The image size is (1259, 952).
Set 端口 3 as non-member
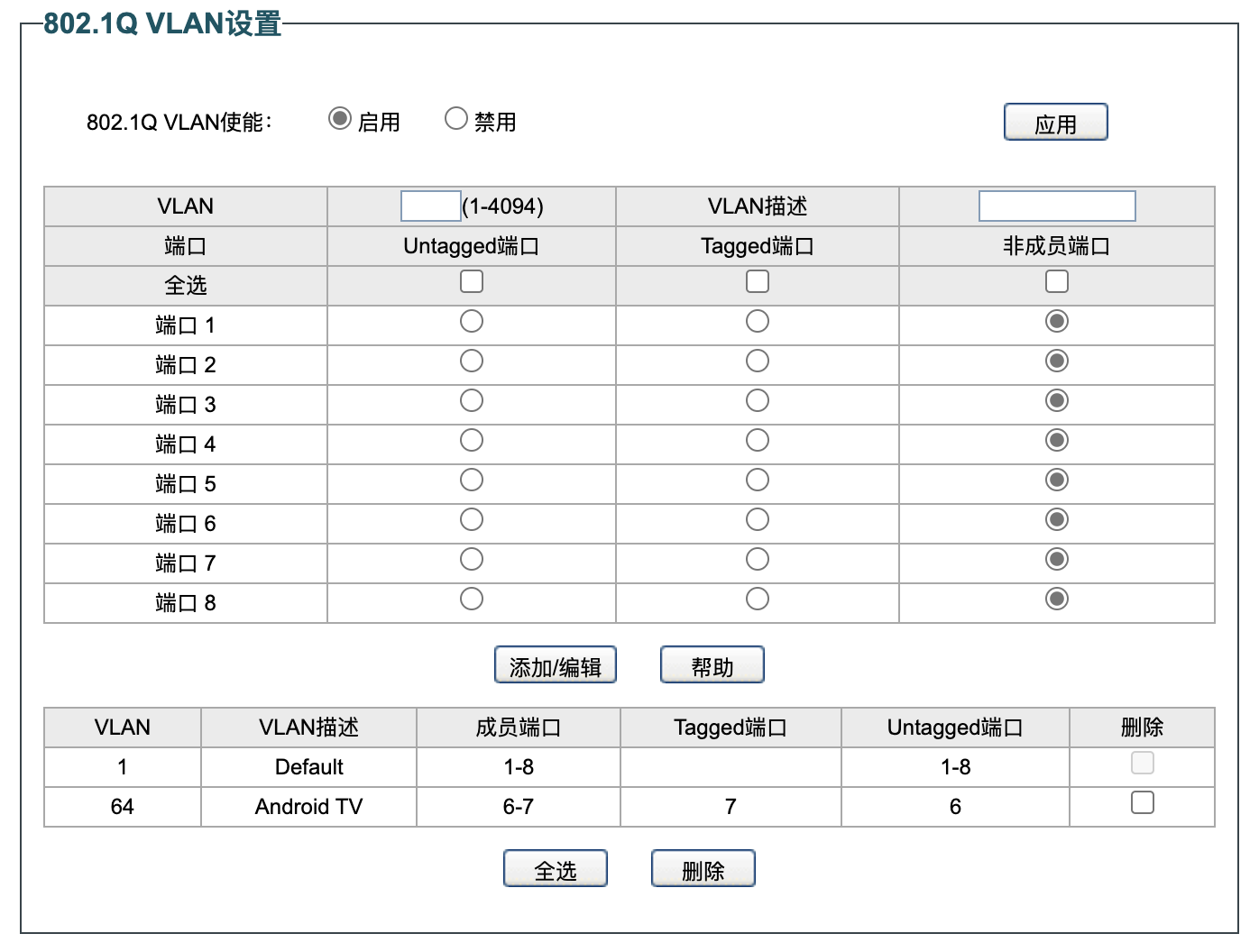point(1057,401)
